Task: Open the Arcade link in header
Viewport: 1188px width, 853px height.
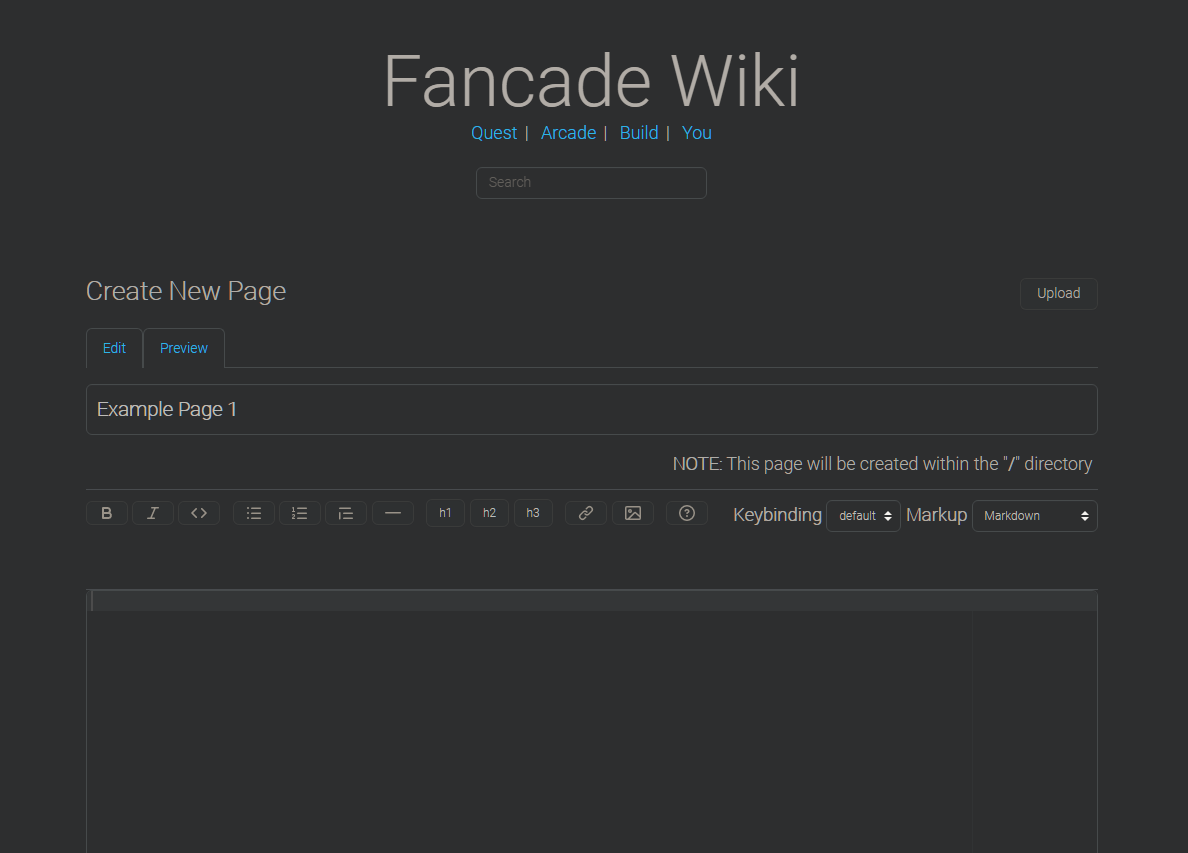Action: (x=568, y=133)
